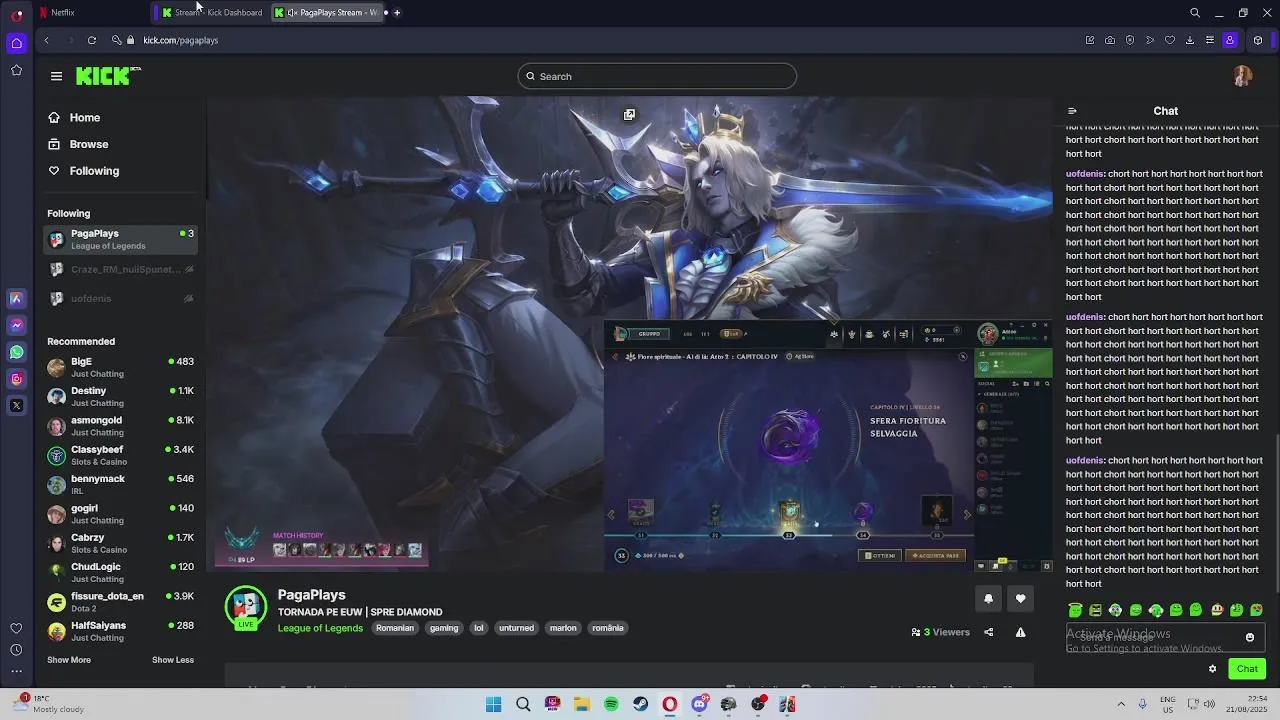1280x720 pixels.
Task: Open PagaPlays in Following list
Action: tap(121, 240)
